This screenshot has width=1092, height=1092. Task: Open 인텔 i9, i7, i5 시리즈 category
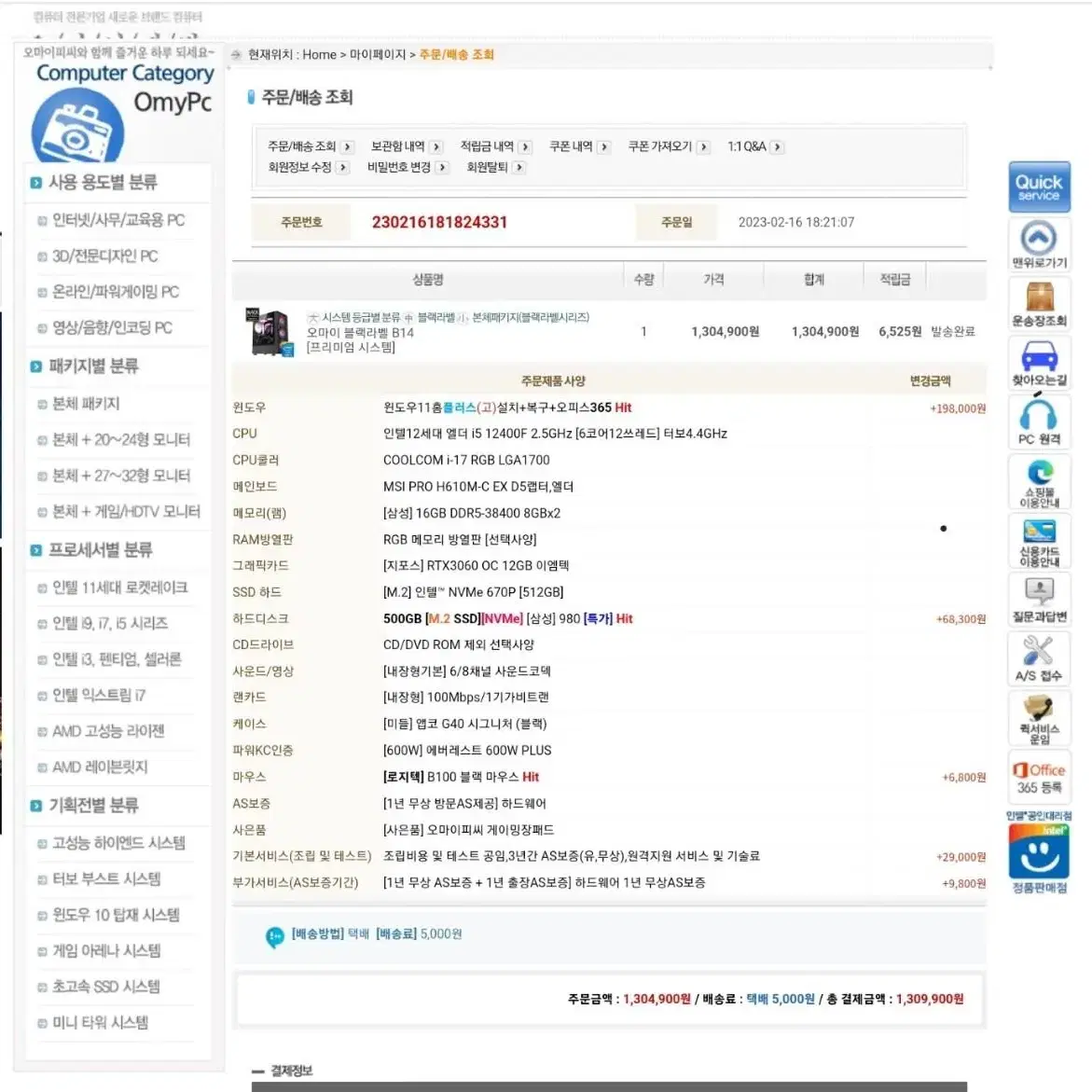click(x=110, y=623)
